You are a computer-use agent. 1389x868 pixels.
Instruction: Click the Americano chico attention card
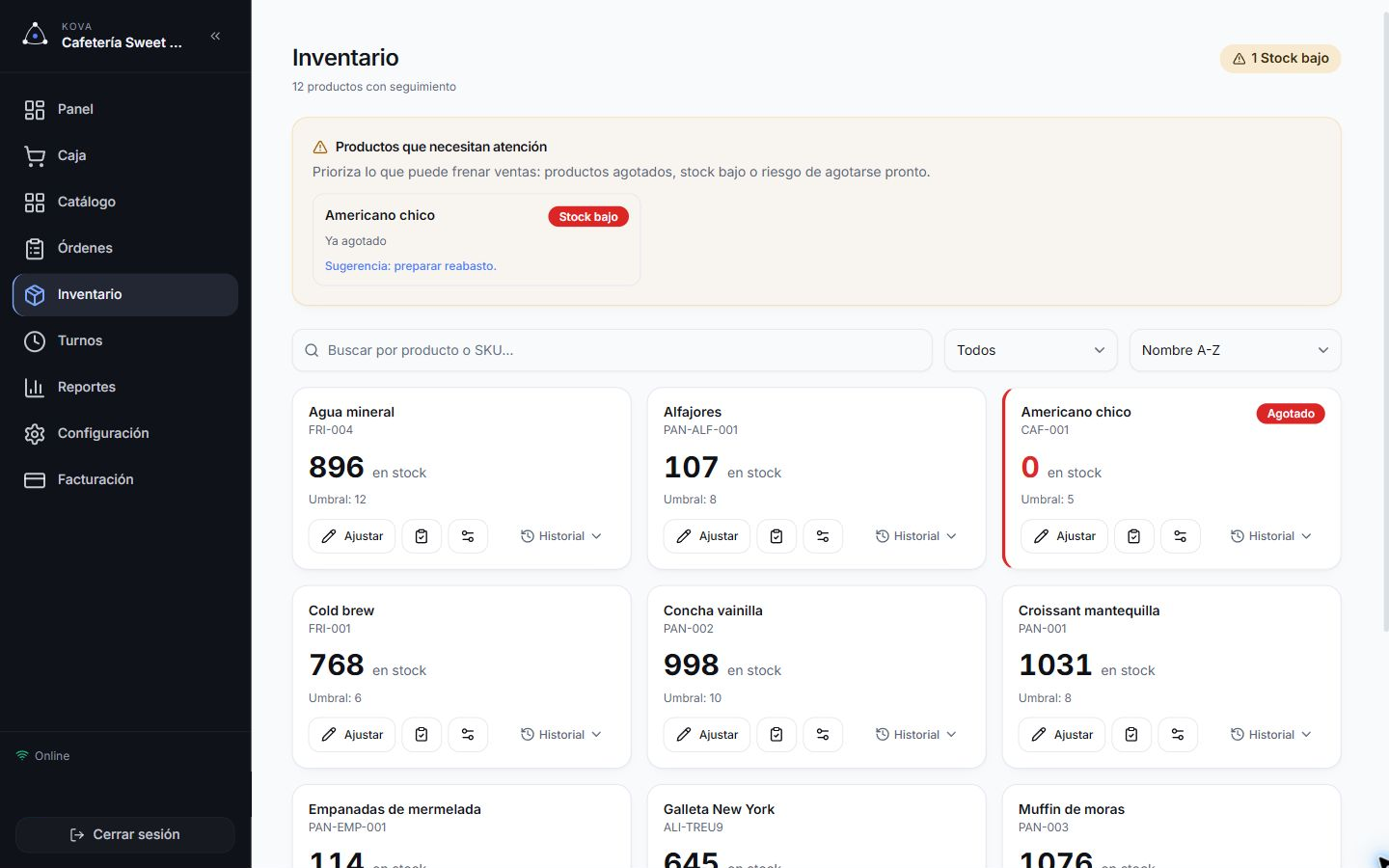coord(477,240)
